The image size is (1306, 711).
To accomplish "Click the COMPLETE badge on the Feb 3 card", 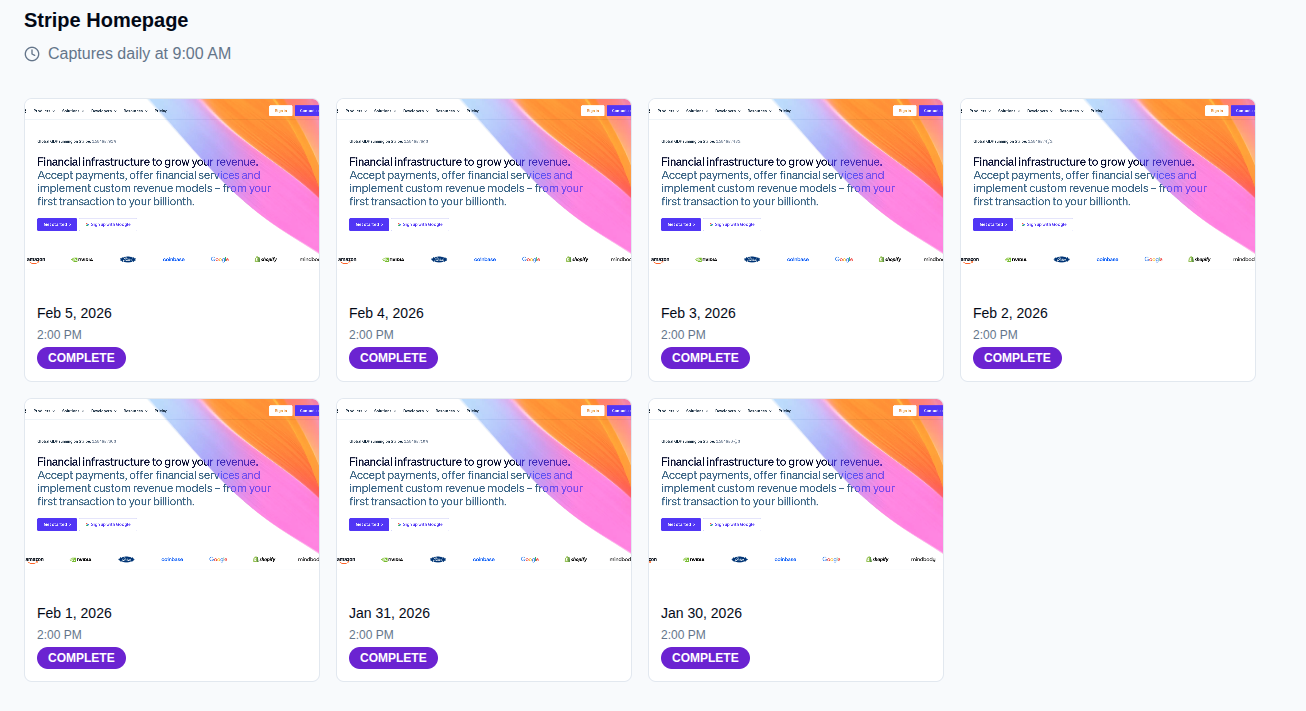I will pyautogui.click(x=705, y=357).
